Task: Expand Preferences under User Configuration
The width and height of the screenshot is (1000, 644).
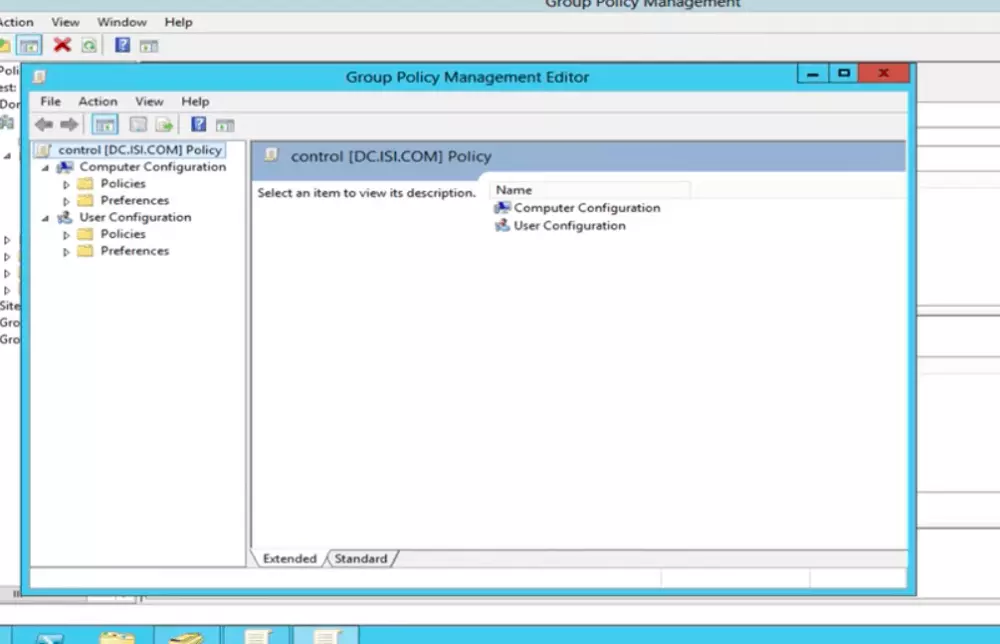Action: pyautogui.click(x=66, y=252)
